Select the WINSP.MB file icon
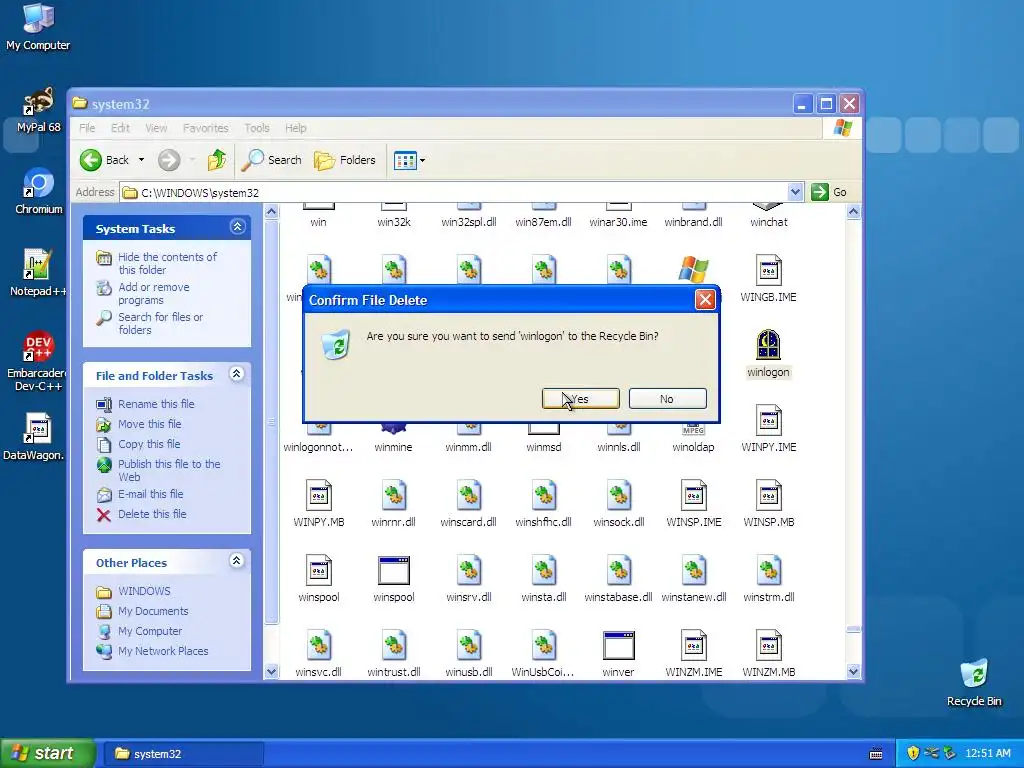Screen dimensions: 1024x768 click(768, 495)
